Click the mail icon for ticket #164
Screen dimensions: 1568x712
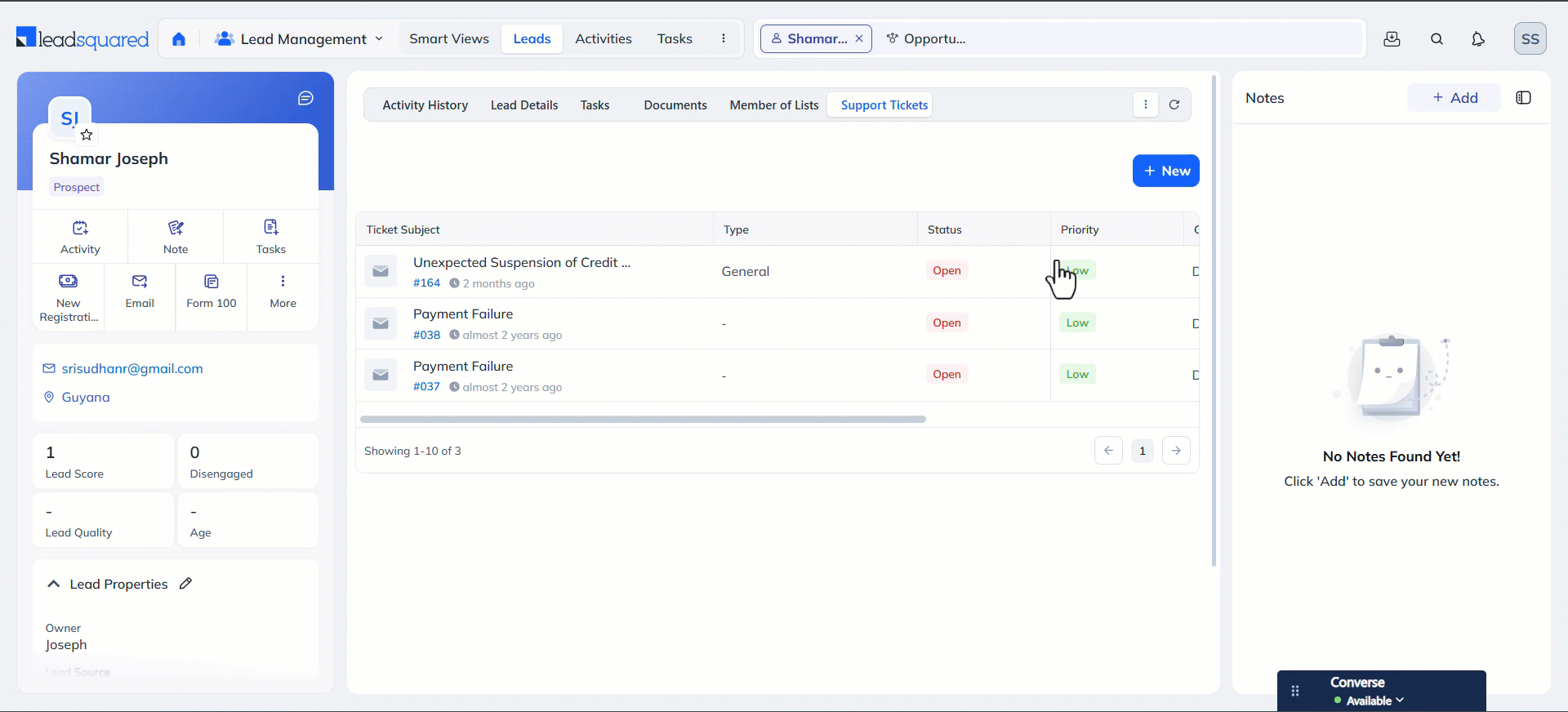(x=381, y=271)
